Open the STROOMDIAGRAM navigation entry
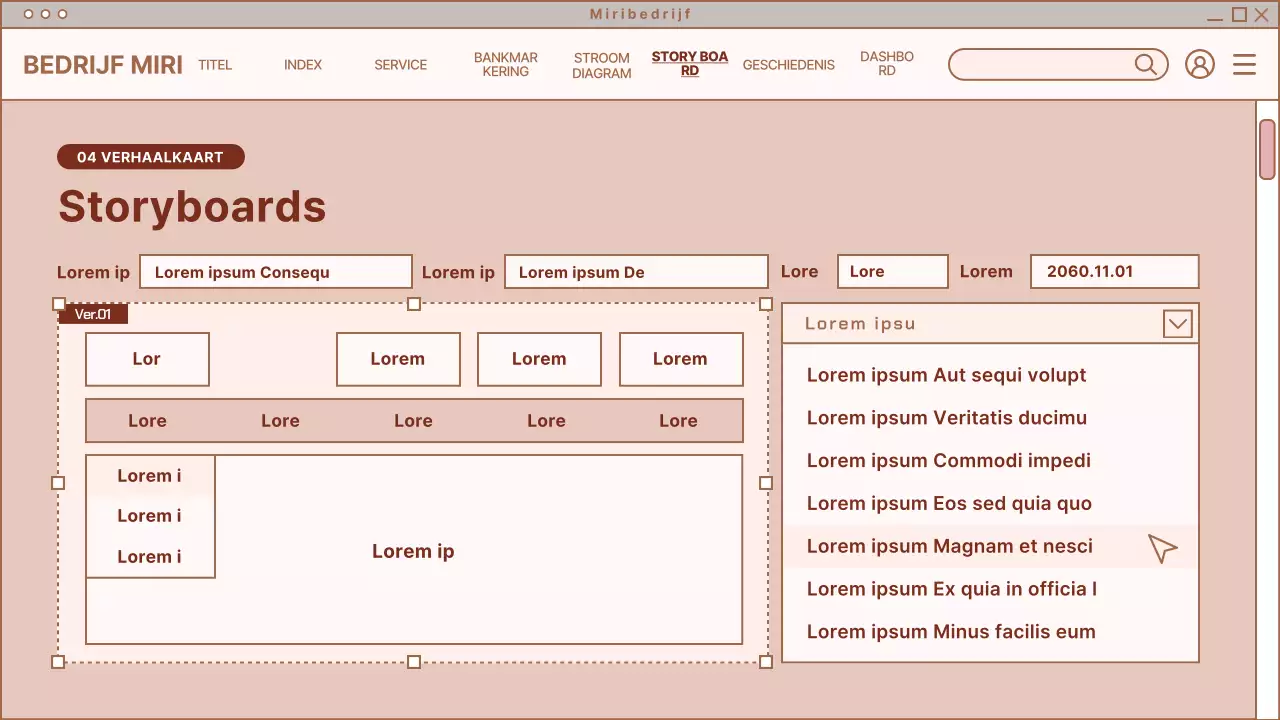The image size is (1280, 720). [601, 65]
